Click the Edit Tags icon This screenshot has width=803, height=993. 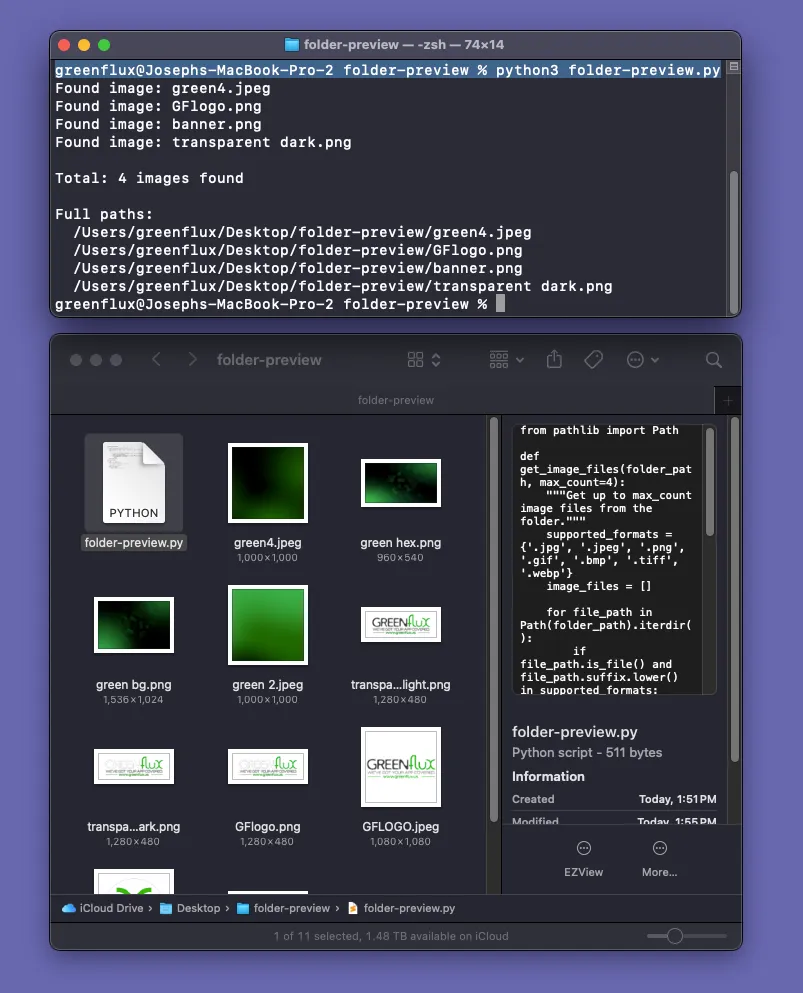pos(593,360)
